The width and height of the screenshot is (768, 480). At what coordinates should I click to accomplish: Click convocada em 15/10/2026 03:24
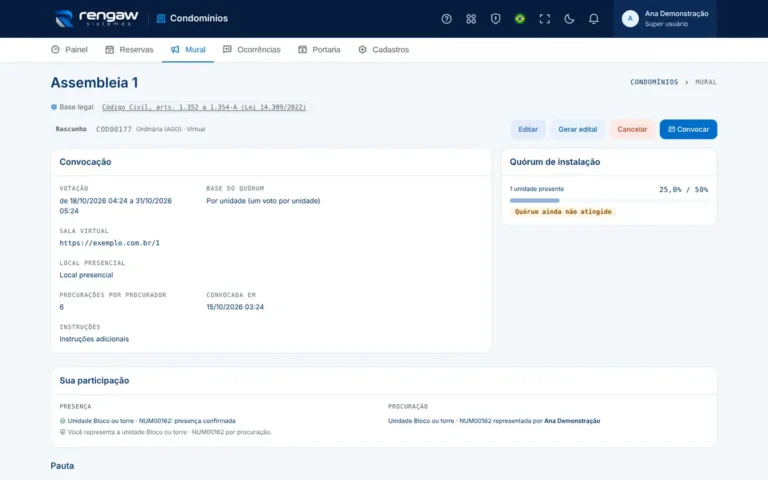click(235, 307)
